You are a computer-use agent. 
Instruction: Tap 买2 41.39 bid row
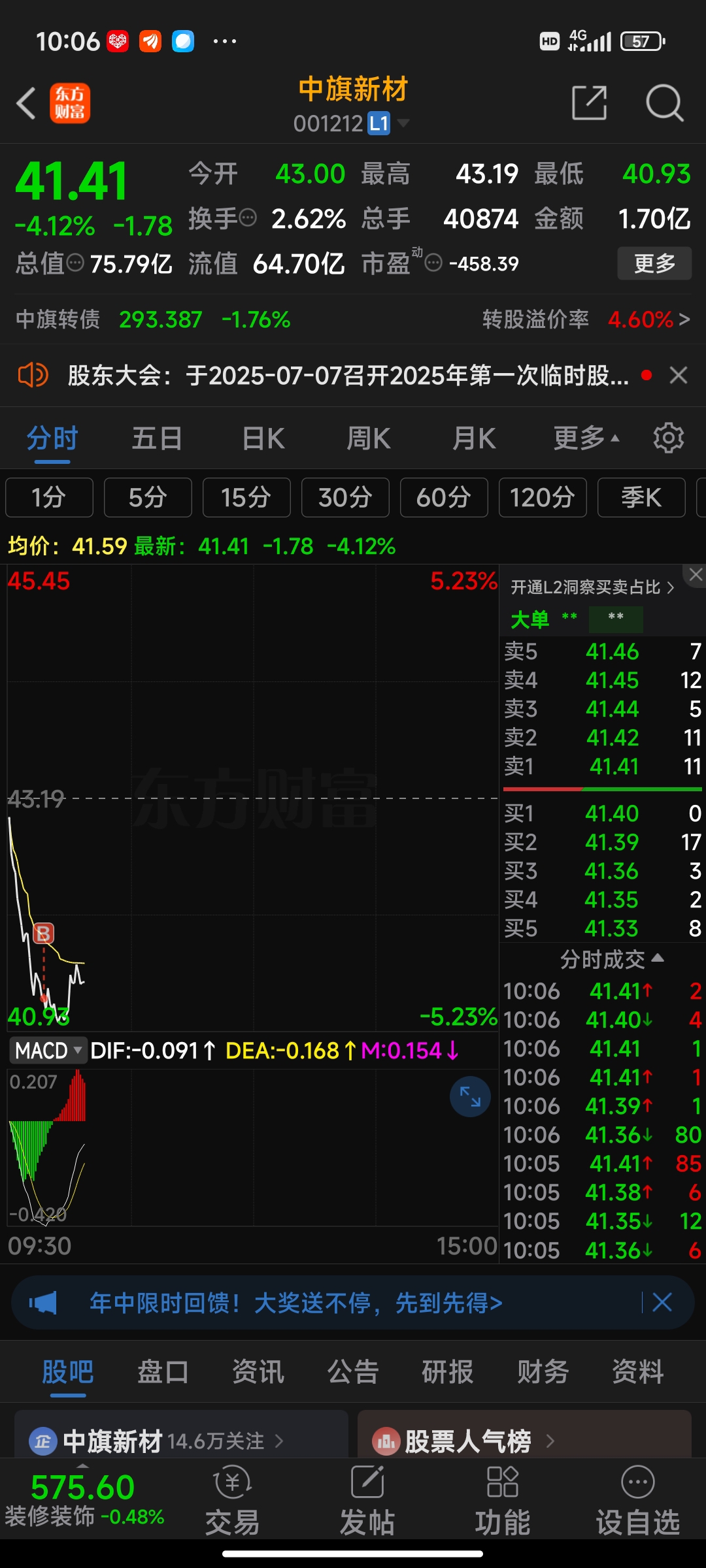603,842
